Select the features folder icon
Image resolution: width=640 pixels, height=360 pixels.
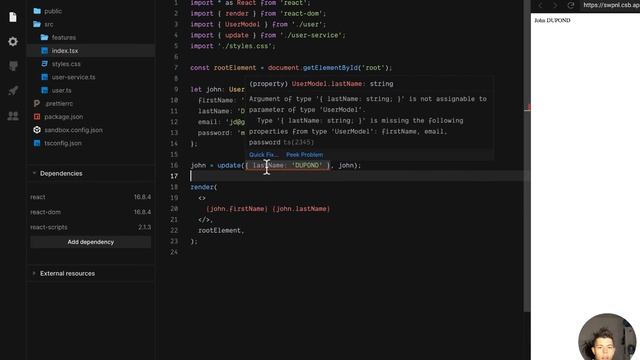tap(44, 38)
